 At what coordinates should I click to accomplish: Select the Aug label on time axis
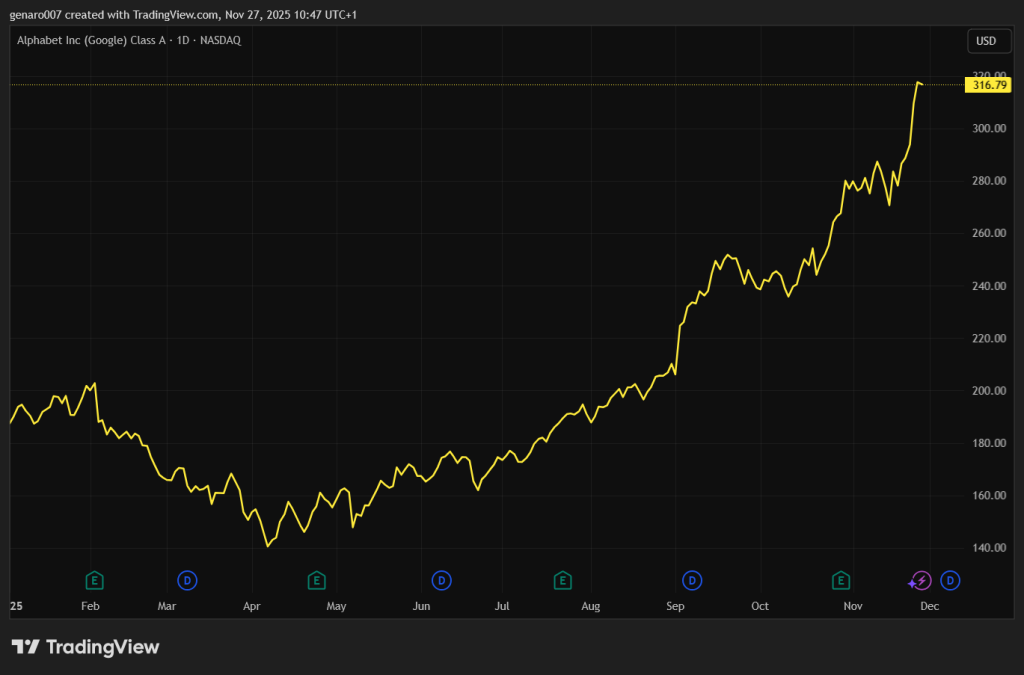point(591,606)
